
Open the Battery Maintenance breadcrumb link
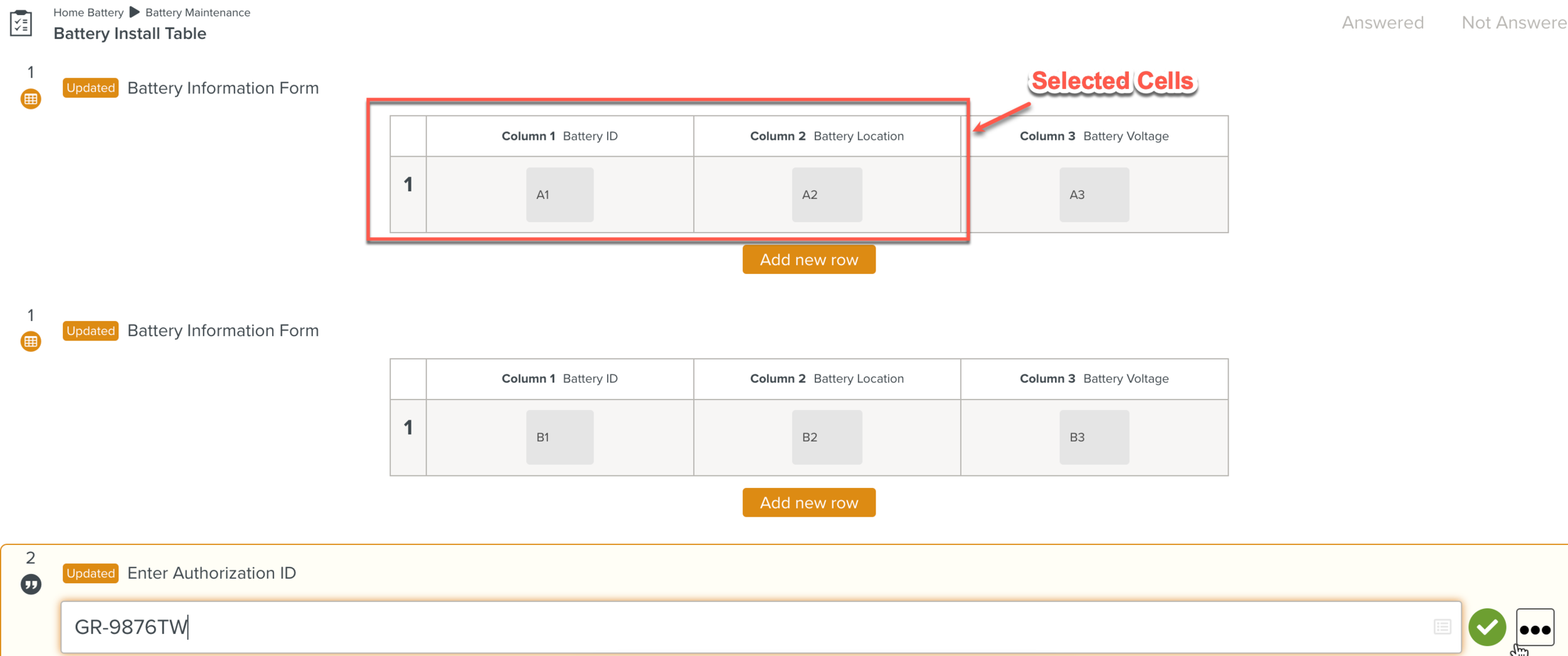click(x=198, y=13)
